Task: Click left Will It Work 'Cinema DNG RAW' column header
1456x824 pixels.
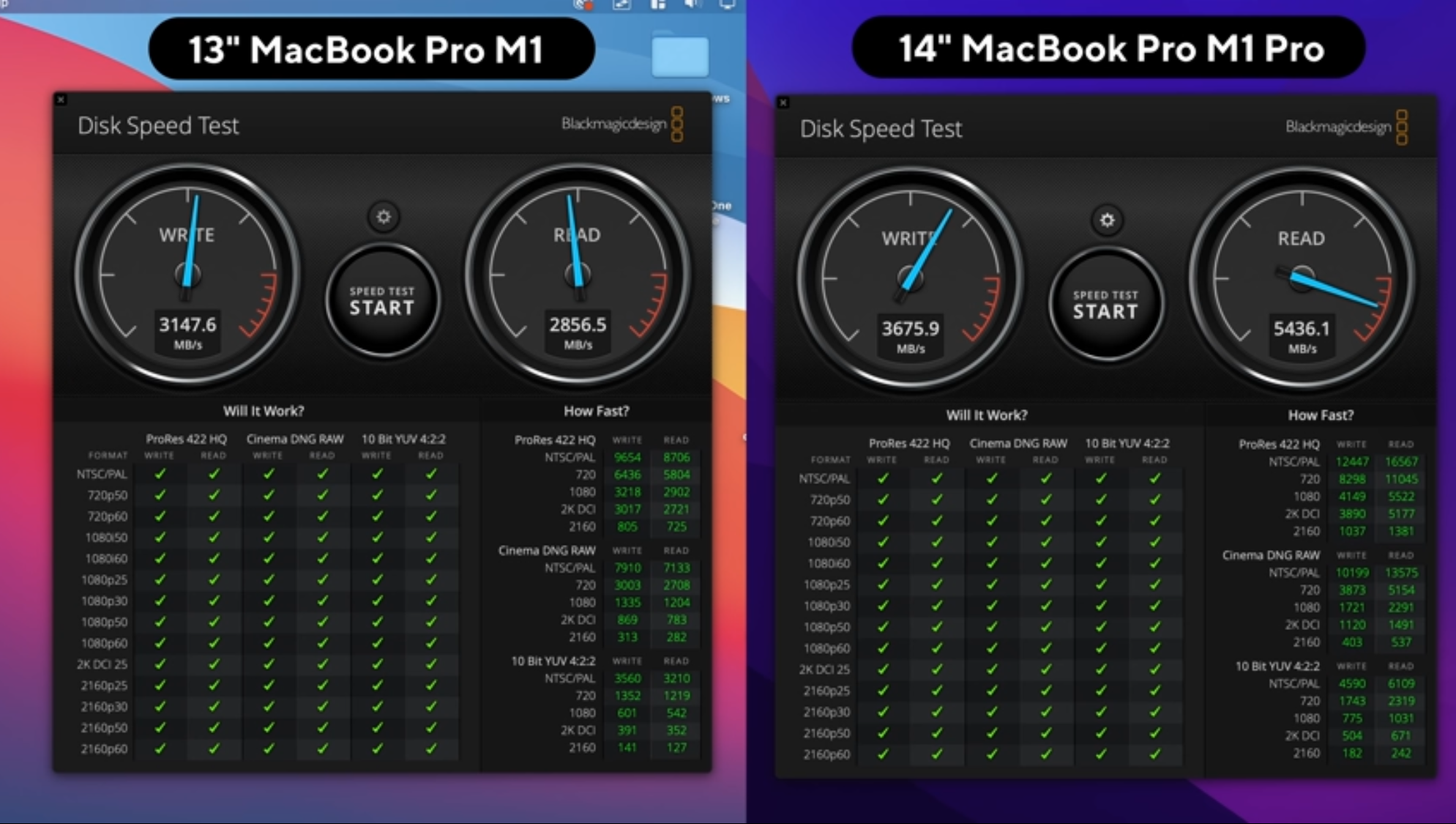Action: (295, 439)
